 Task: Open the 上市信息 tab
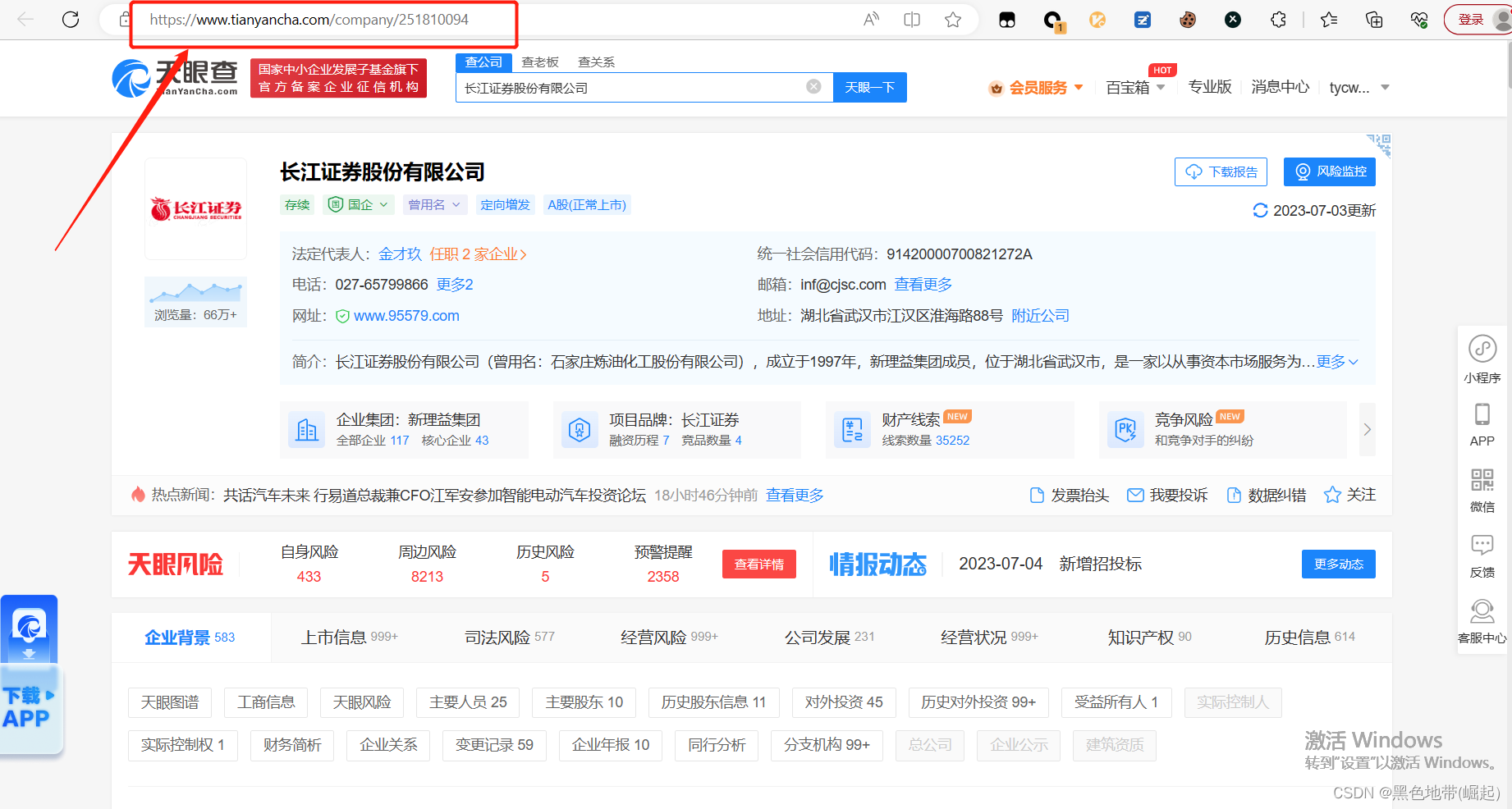(x=350, y=638)
